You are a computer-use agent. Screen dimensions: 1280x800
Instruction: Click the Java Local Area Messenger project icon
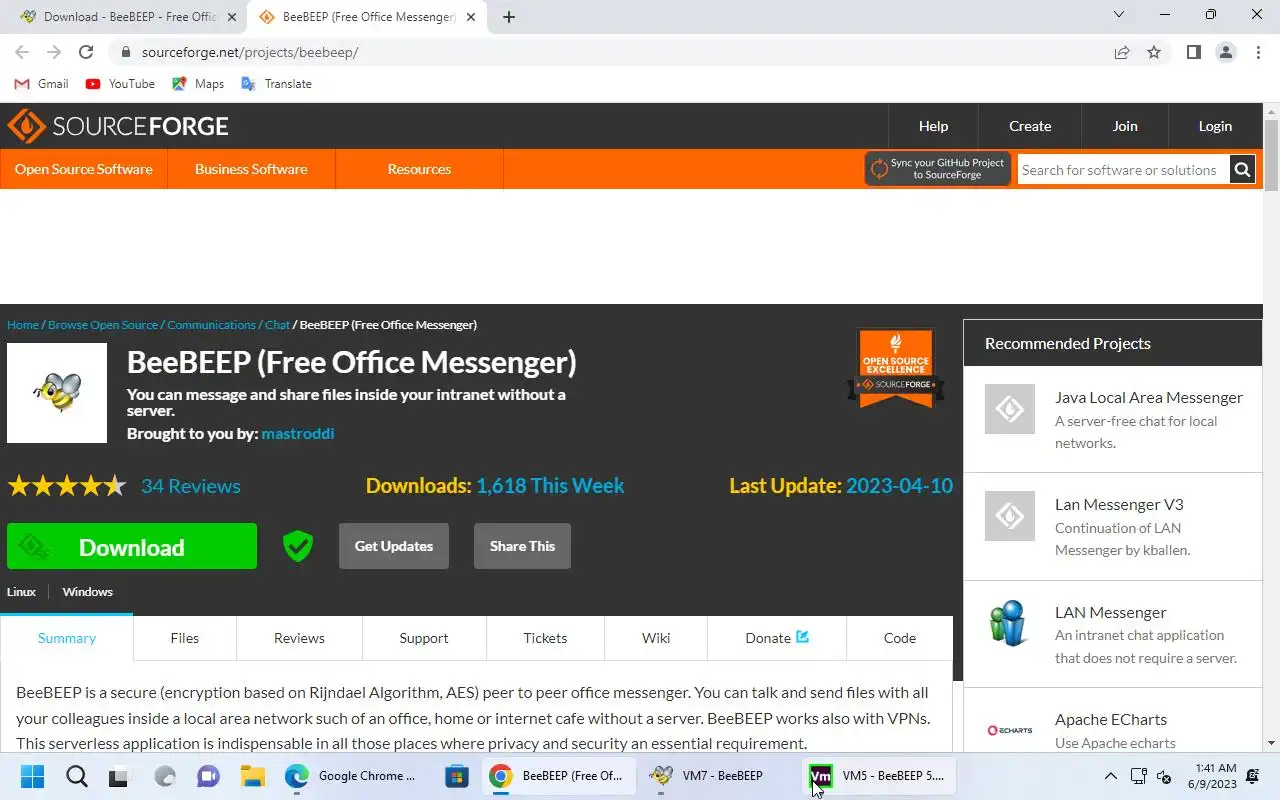(1010, 409)
